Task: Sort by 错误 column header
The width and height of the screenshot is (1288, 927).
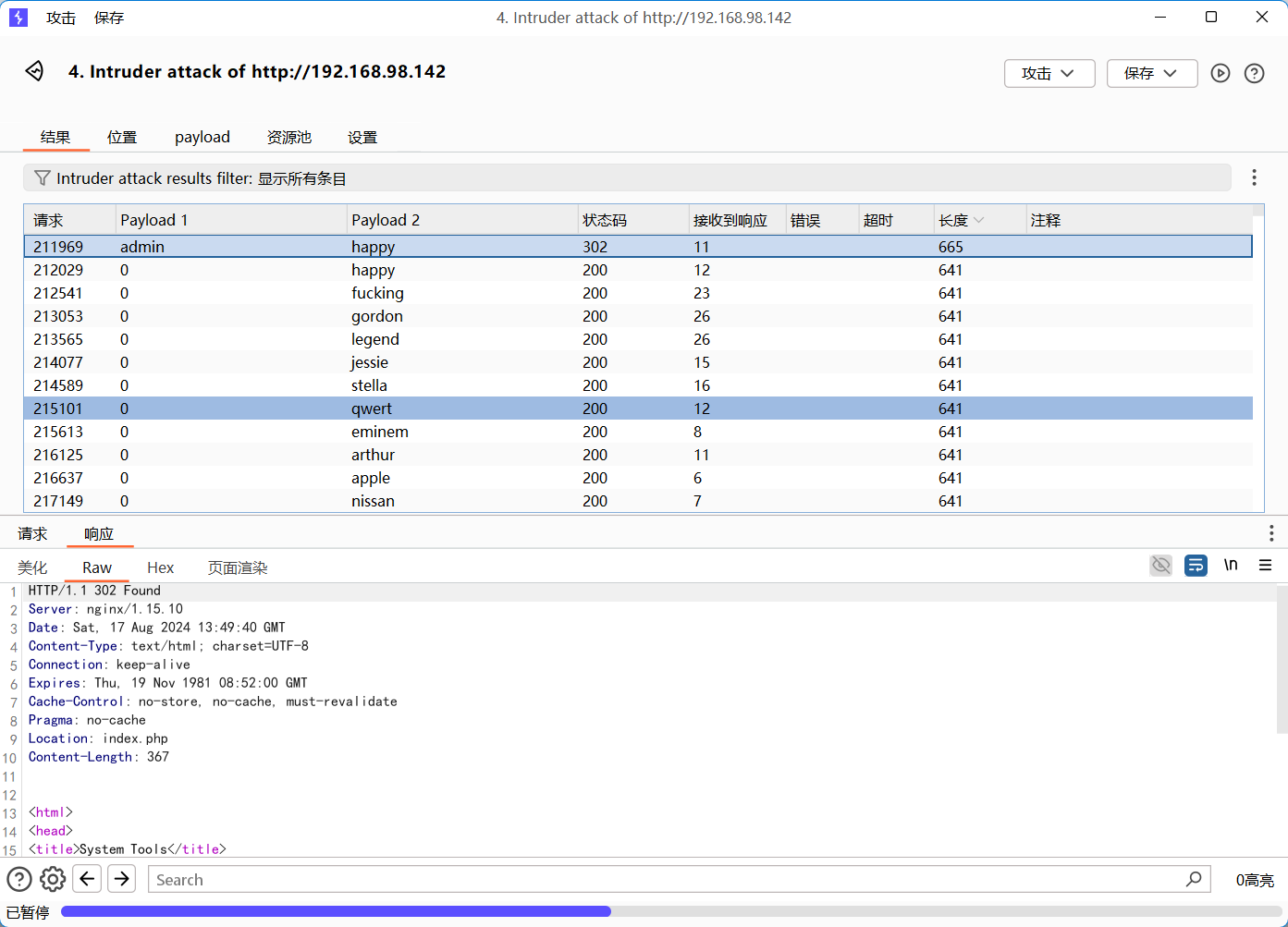Action: [x=822, y=220]
